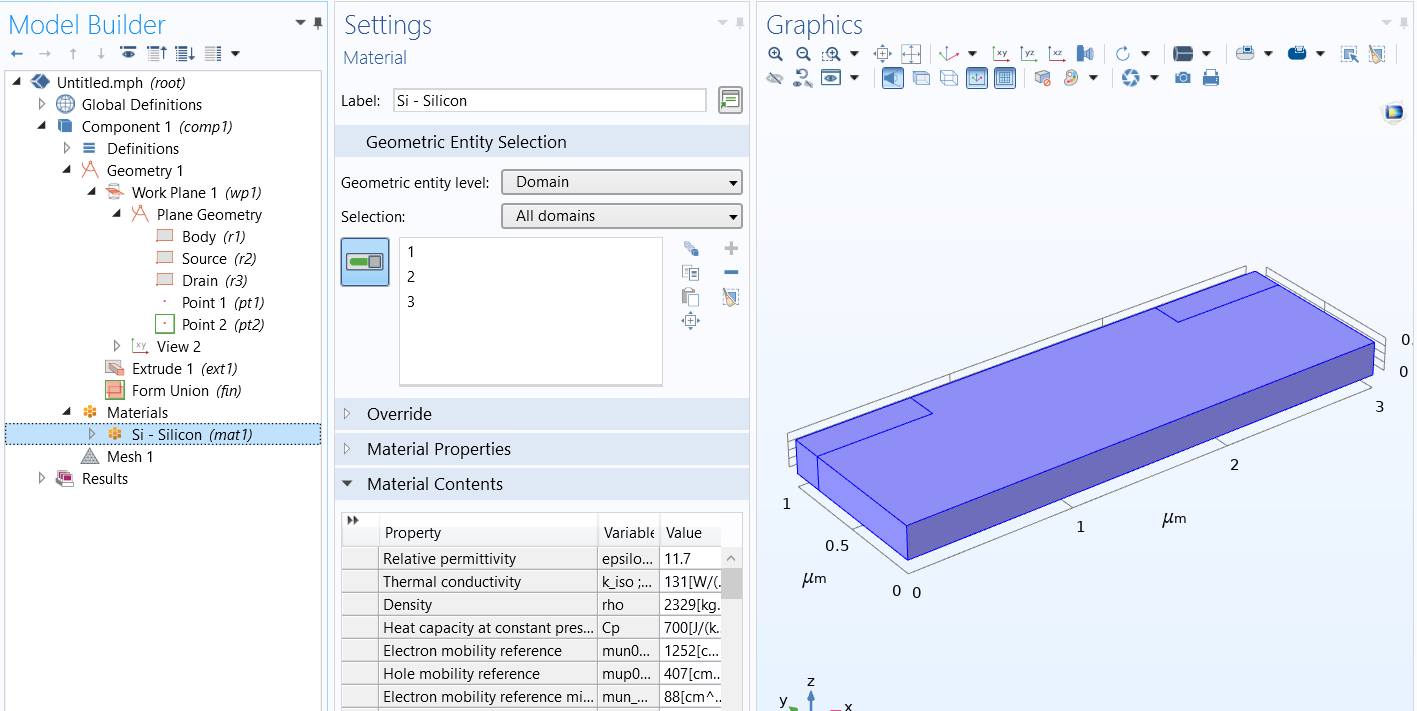
Task: Select the Mesh 1 node
Action: coord(130,457)
